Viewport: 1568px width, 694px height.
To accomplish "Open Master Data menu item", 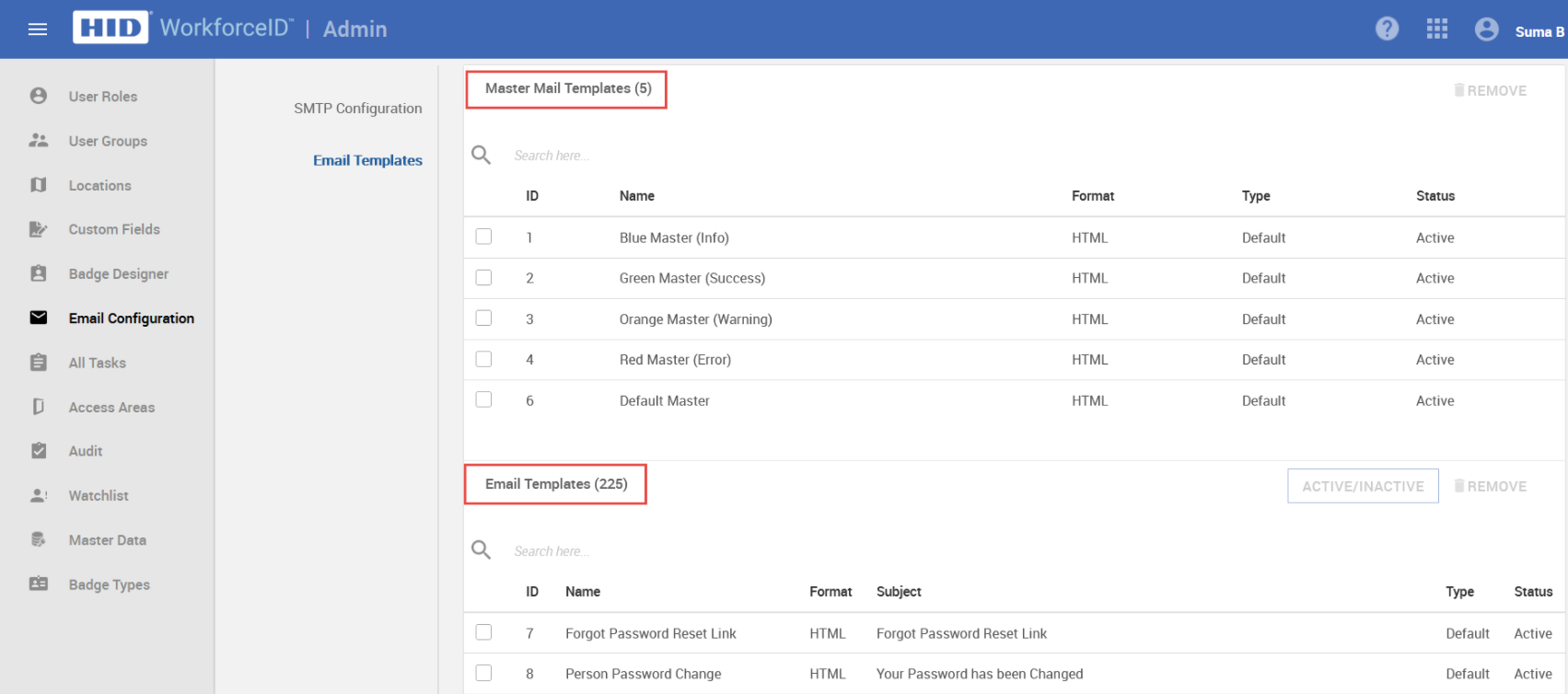I will tap(108, 540).
